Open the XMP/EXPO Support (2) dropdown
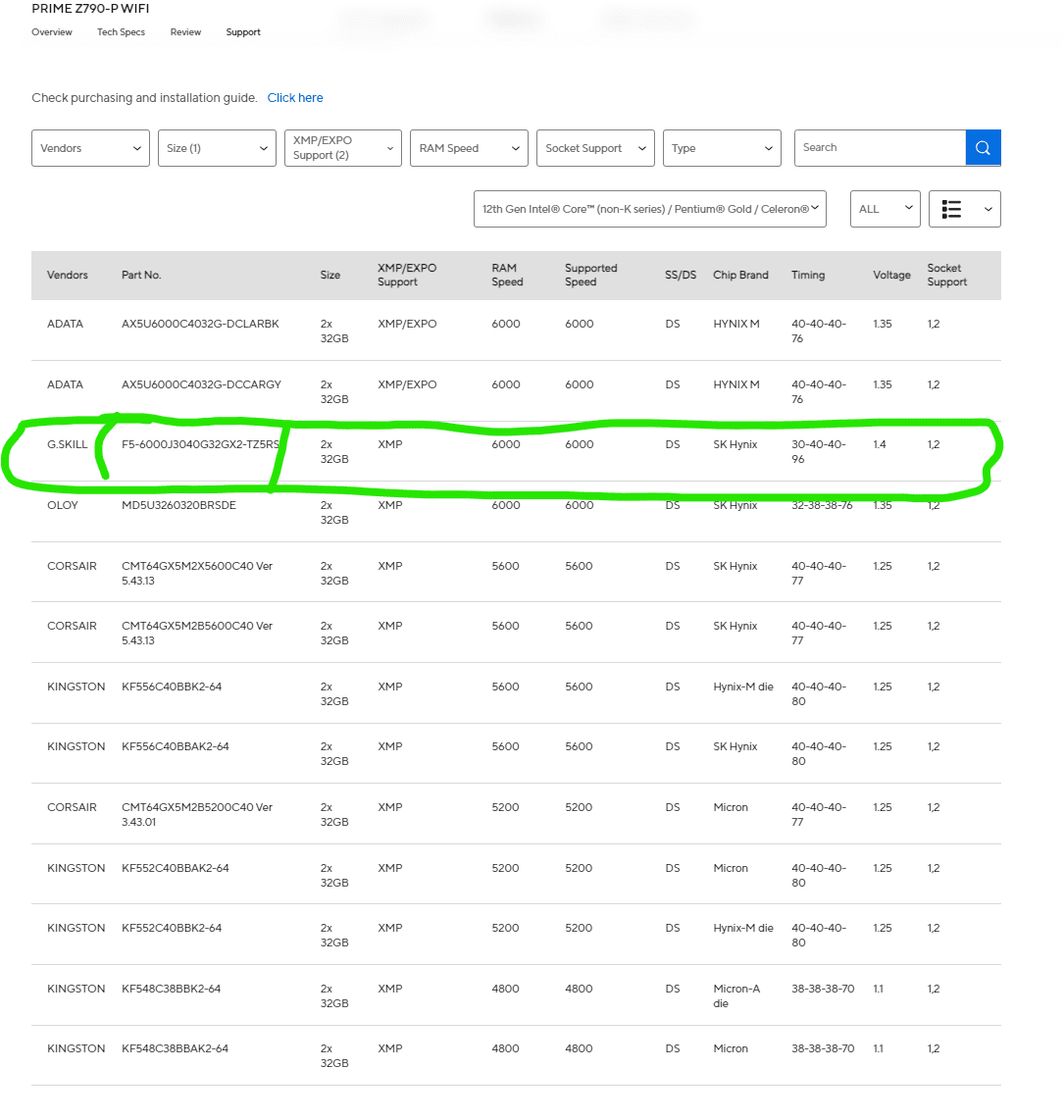Screen dimensions: 1064x1120 pos(343,148)
